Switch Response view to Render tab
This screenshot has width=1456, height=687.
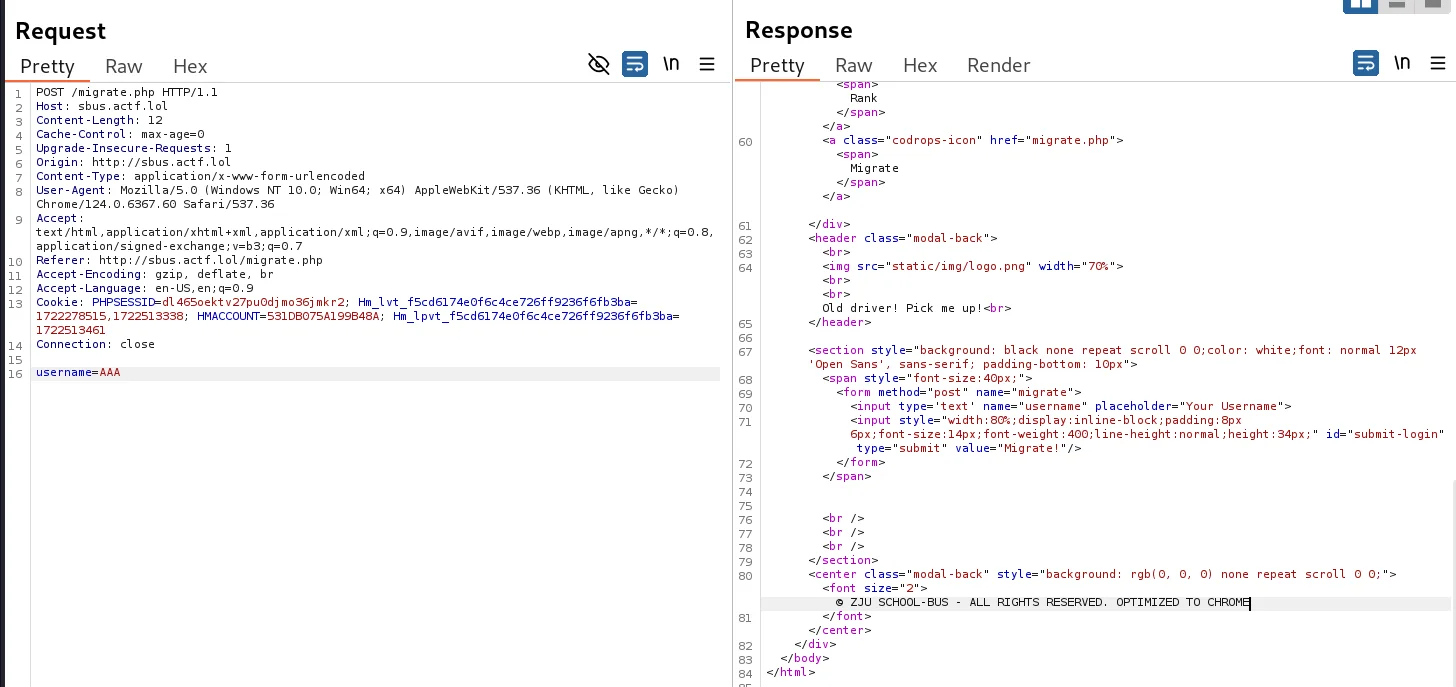click(x=998, y=65)
